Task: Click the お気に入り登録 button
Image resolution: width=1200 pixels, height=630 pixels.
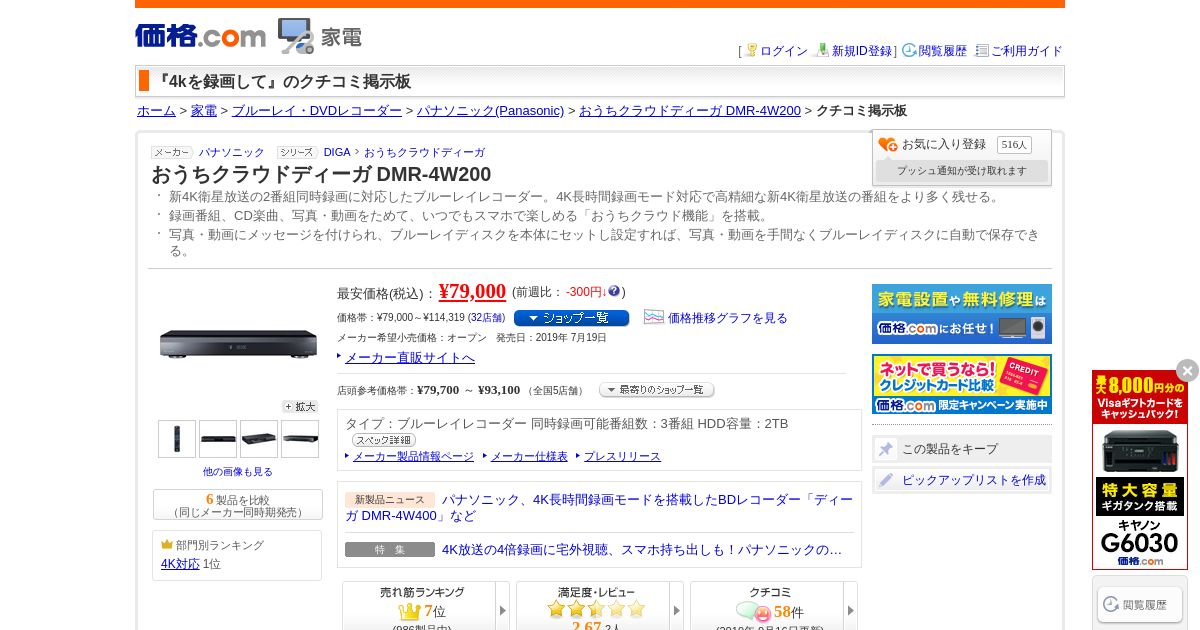Action: click(x=944, y=145)
